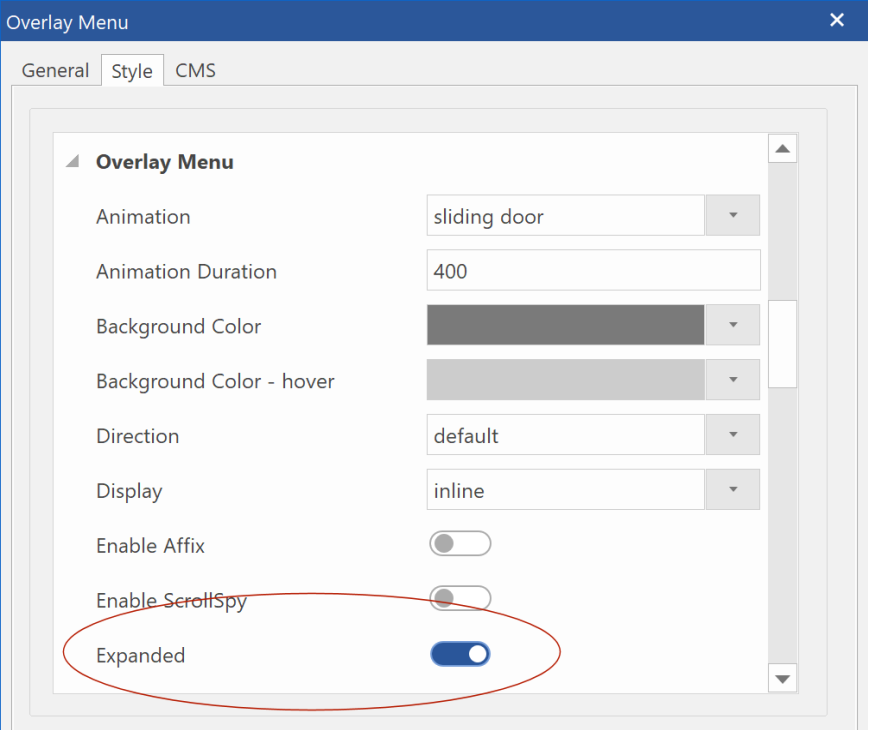
Task: Click the scrollbar down arrow
Action: [x=782, y=678]
